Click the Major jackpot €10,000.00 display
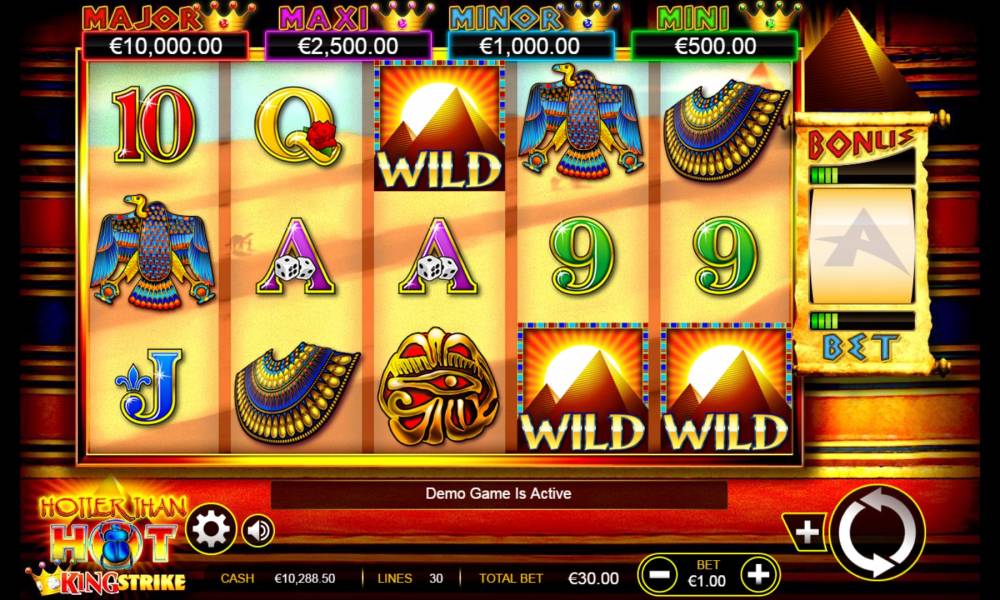 166,46
